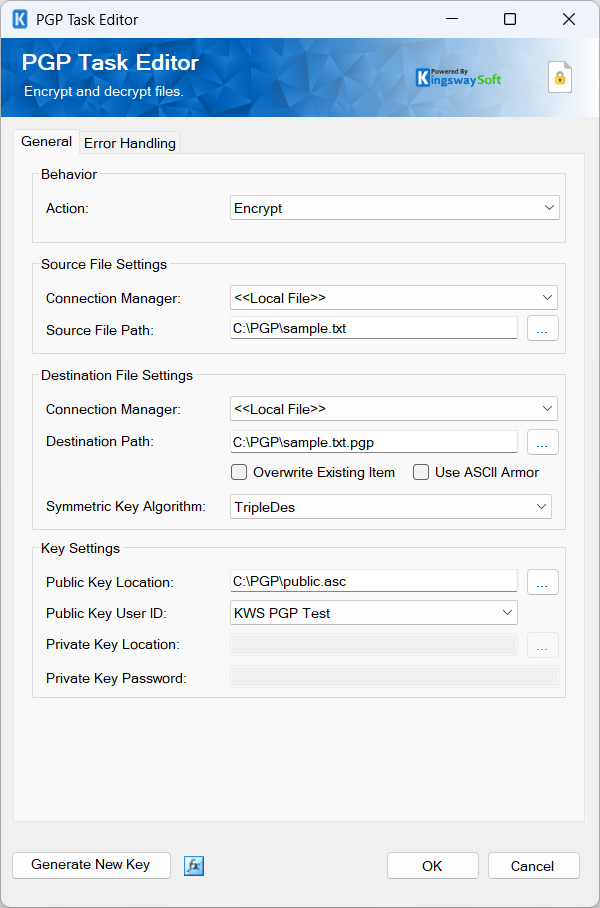Browse for Source File Path
The image size is (600, 908).
click(x=543, y=328)
